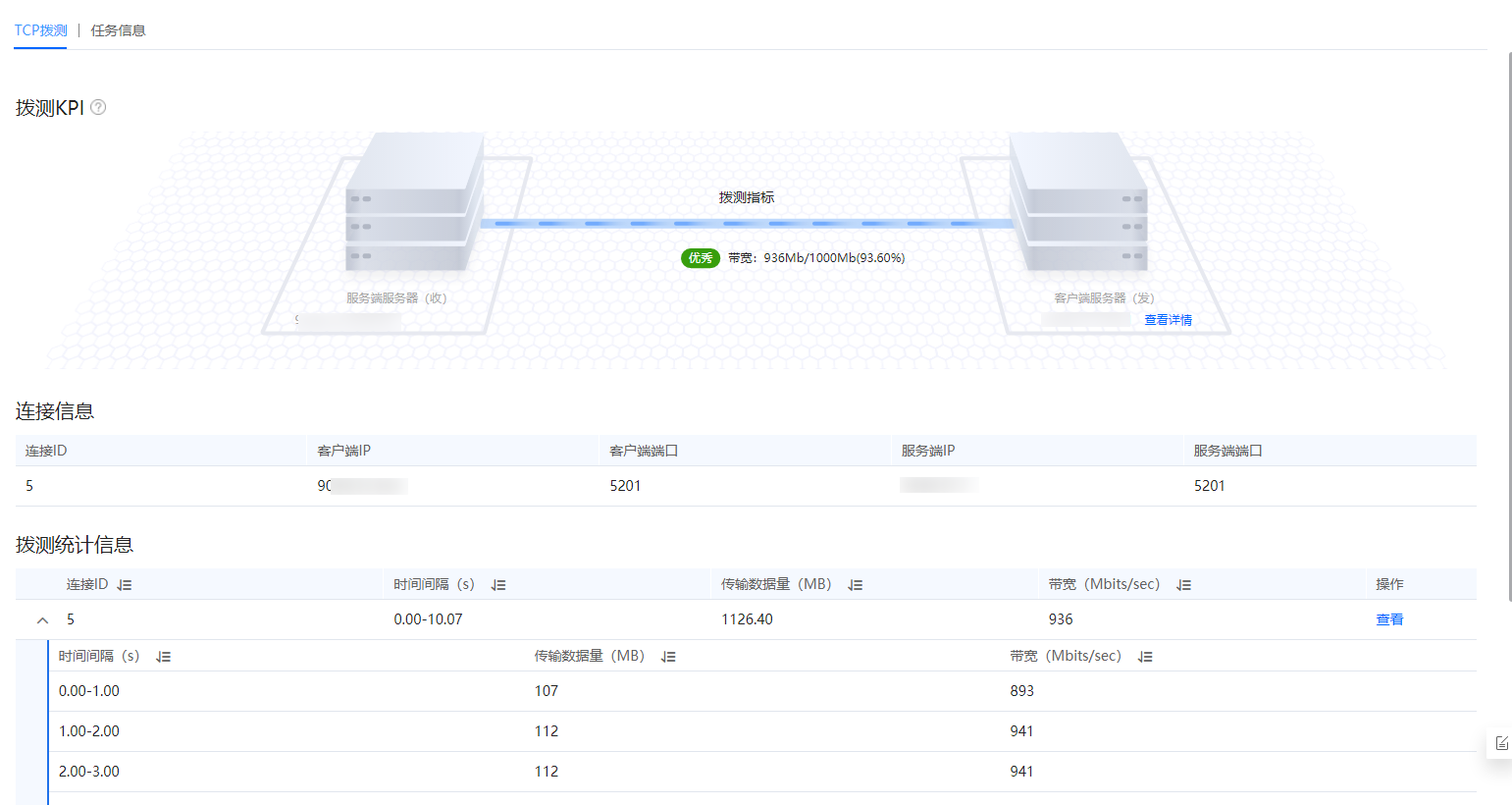Click the help icon beside 拨测KPI

[x=98, y=108]
